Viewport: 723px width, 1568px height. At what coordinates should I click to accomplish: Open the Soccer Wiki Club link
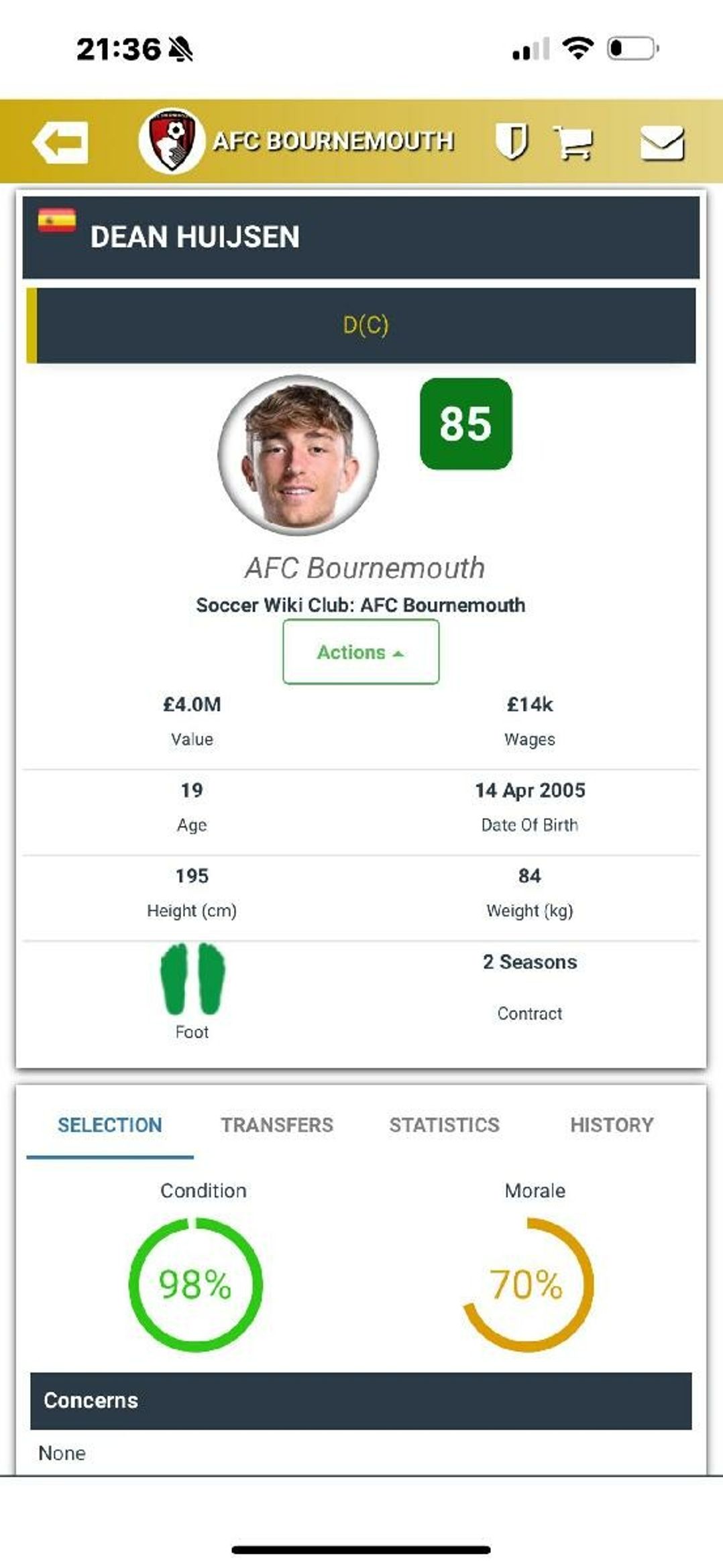coord(361,605)
